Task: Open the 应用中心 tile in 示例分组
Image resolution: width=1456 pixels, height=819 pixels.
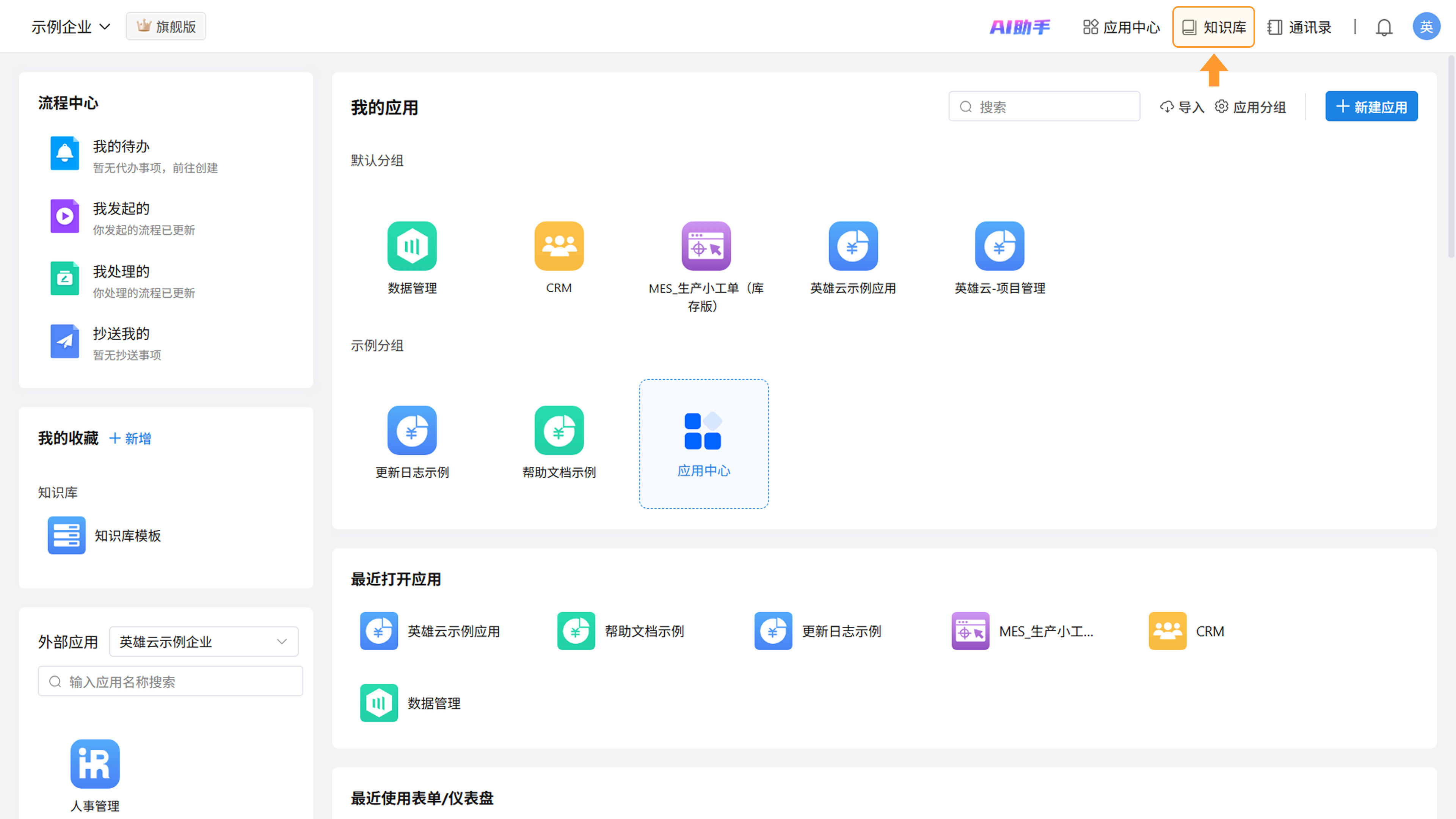Action: click(703, 444)
